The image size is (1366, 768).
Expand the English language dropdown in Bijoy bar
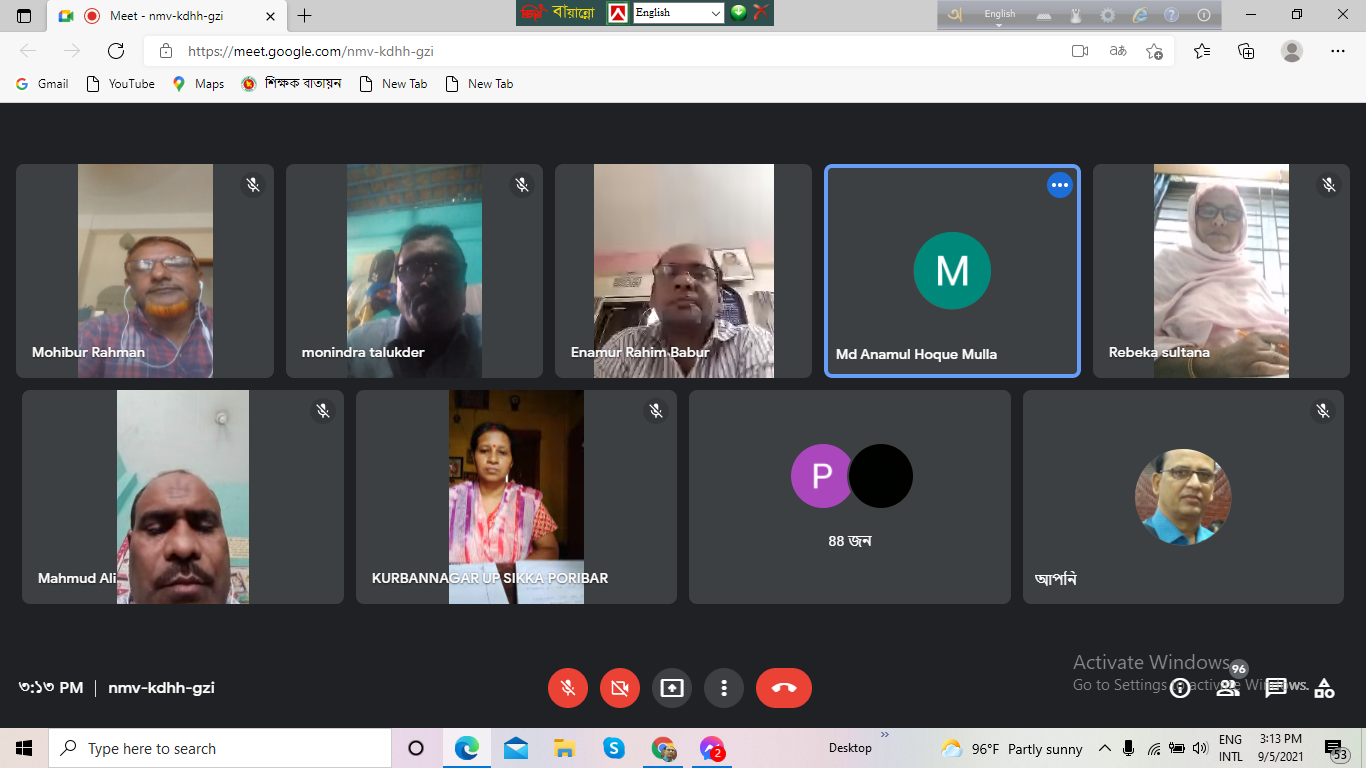(x=678, y=13)
